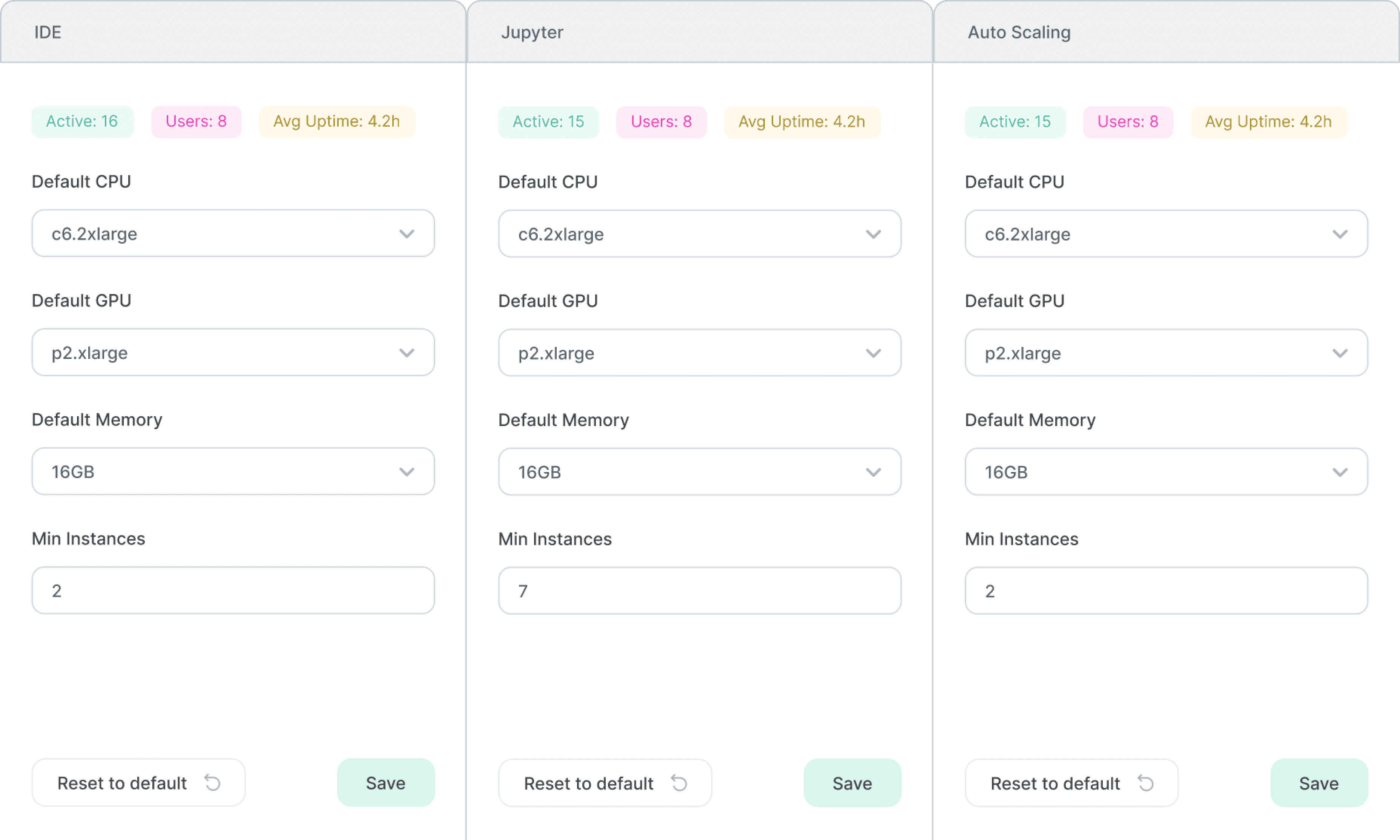Expand IDE Default Memory 16GB selector
The height and width of the screenshot is (840, 1400).
tap(233, 472)
